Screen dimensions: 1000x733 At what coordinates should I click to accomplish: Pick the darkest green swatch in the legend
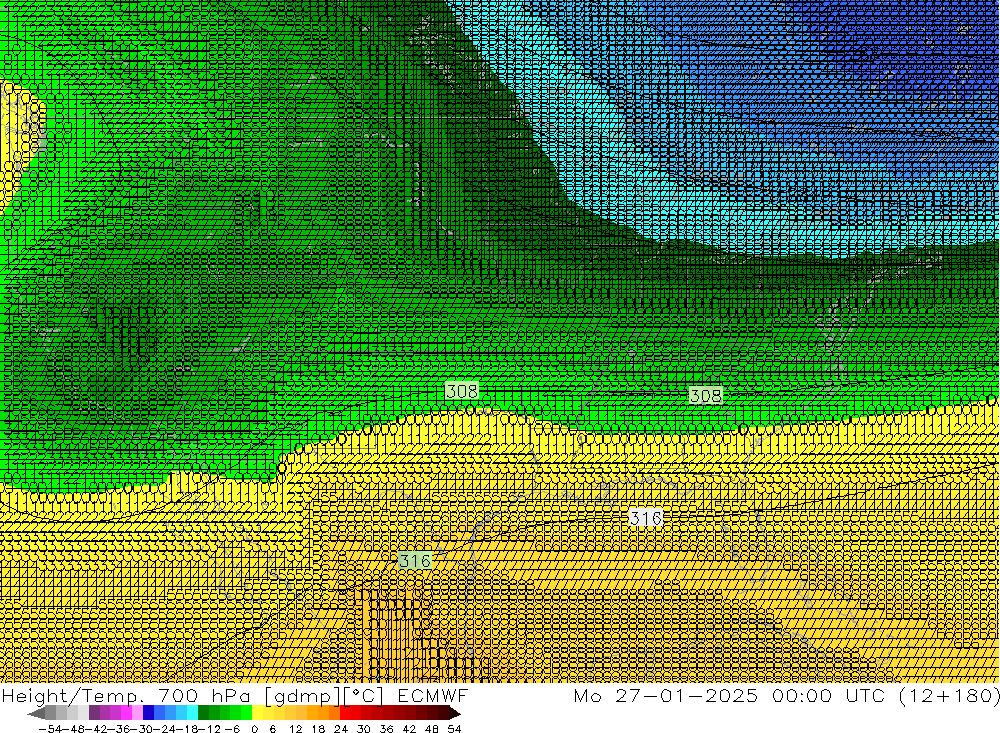click(203, 714)
